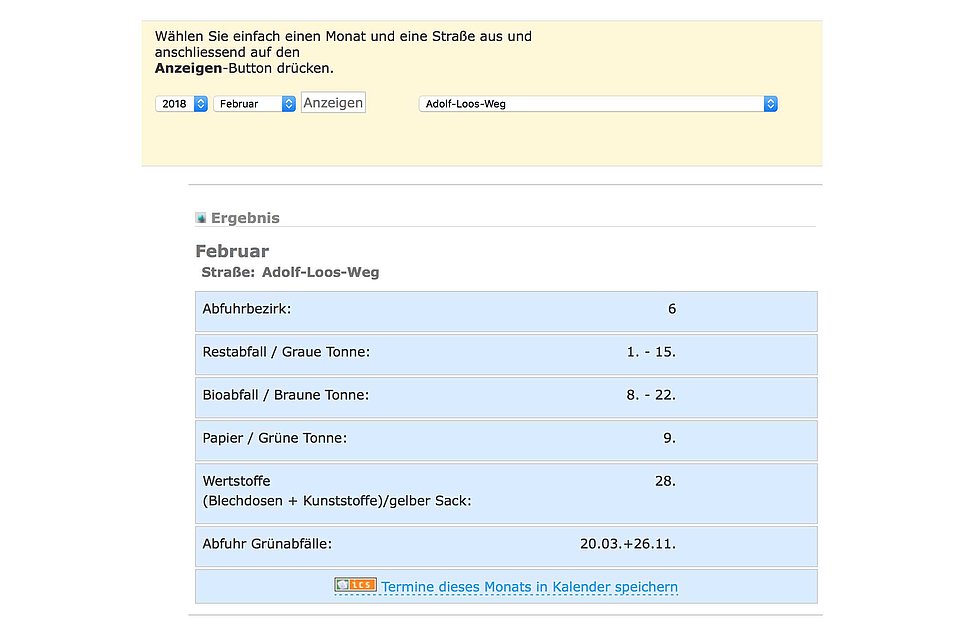The image size is (960, 640).
Task: Click the Abfuhrbezirk row label
Action: click(246, 309)
